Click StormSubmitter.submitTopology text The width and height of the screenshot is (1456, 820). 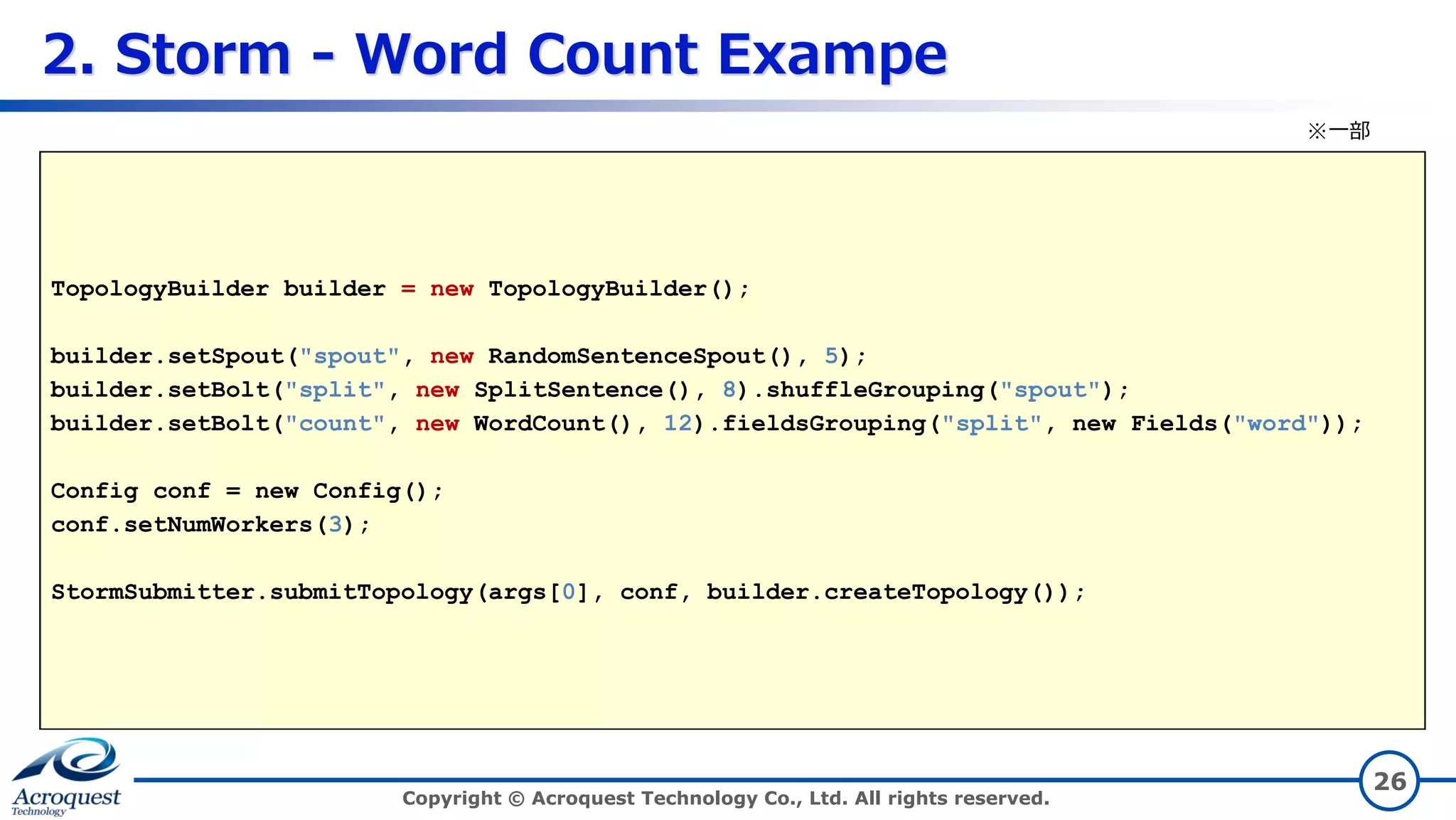point(262,592)
